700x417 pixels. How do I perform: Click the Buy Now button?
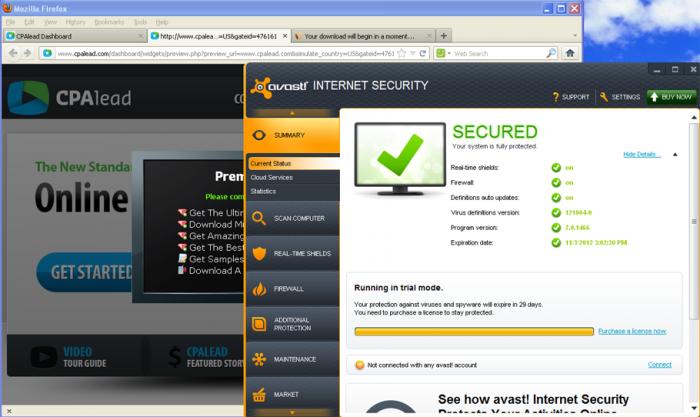[671, 96]
